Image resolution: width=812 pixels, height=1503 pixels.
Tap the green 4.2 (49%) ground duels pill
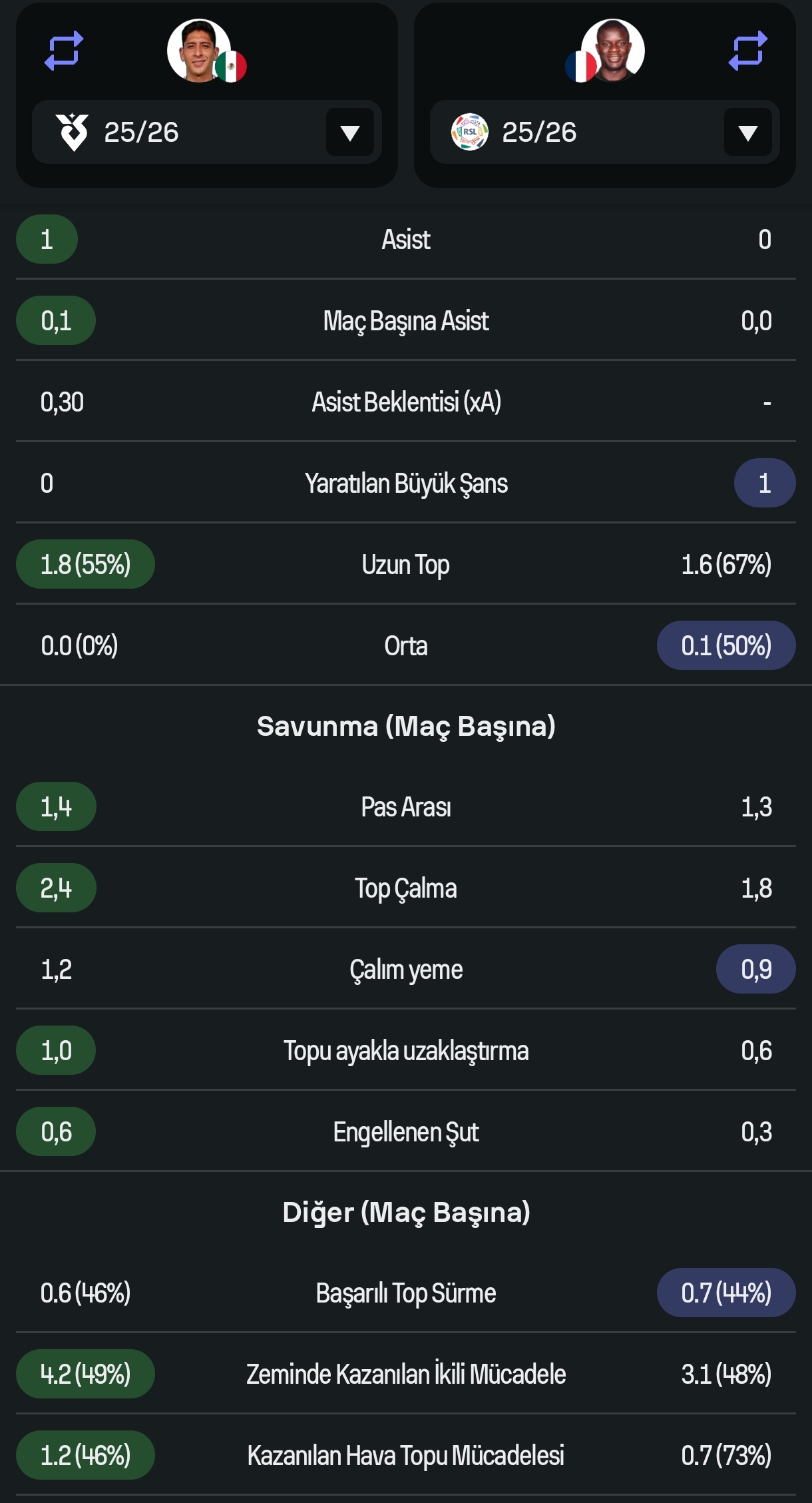pos(85,1374)
